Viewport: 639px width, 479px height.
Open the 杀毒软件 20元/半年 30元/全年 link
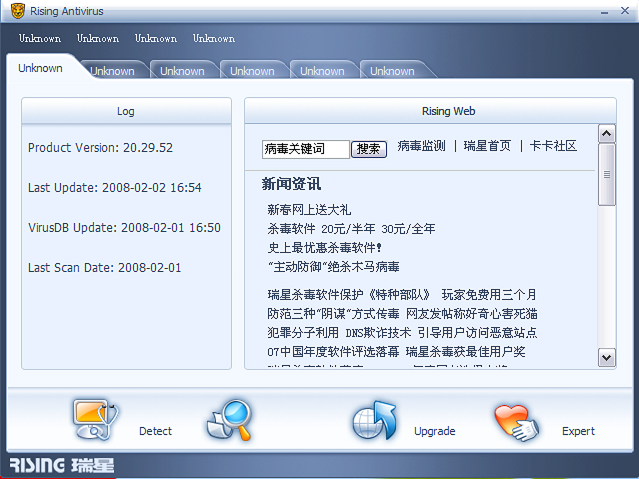(351, 229)
